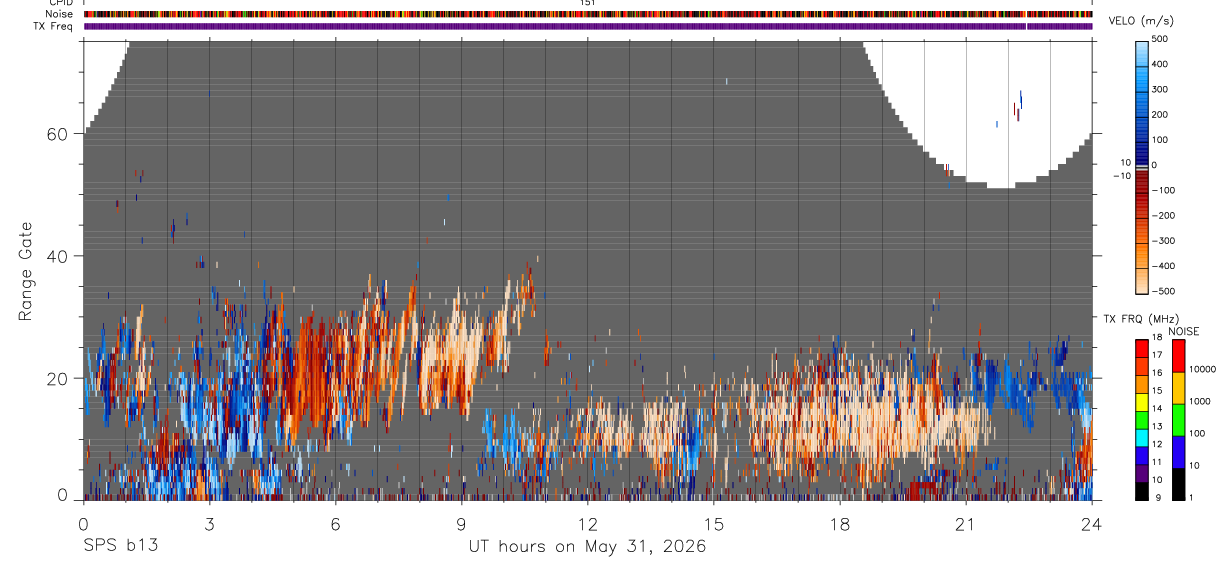
Task: Click the noise color scale bar
Action: [x=1178, y=420]
